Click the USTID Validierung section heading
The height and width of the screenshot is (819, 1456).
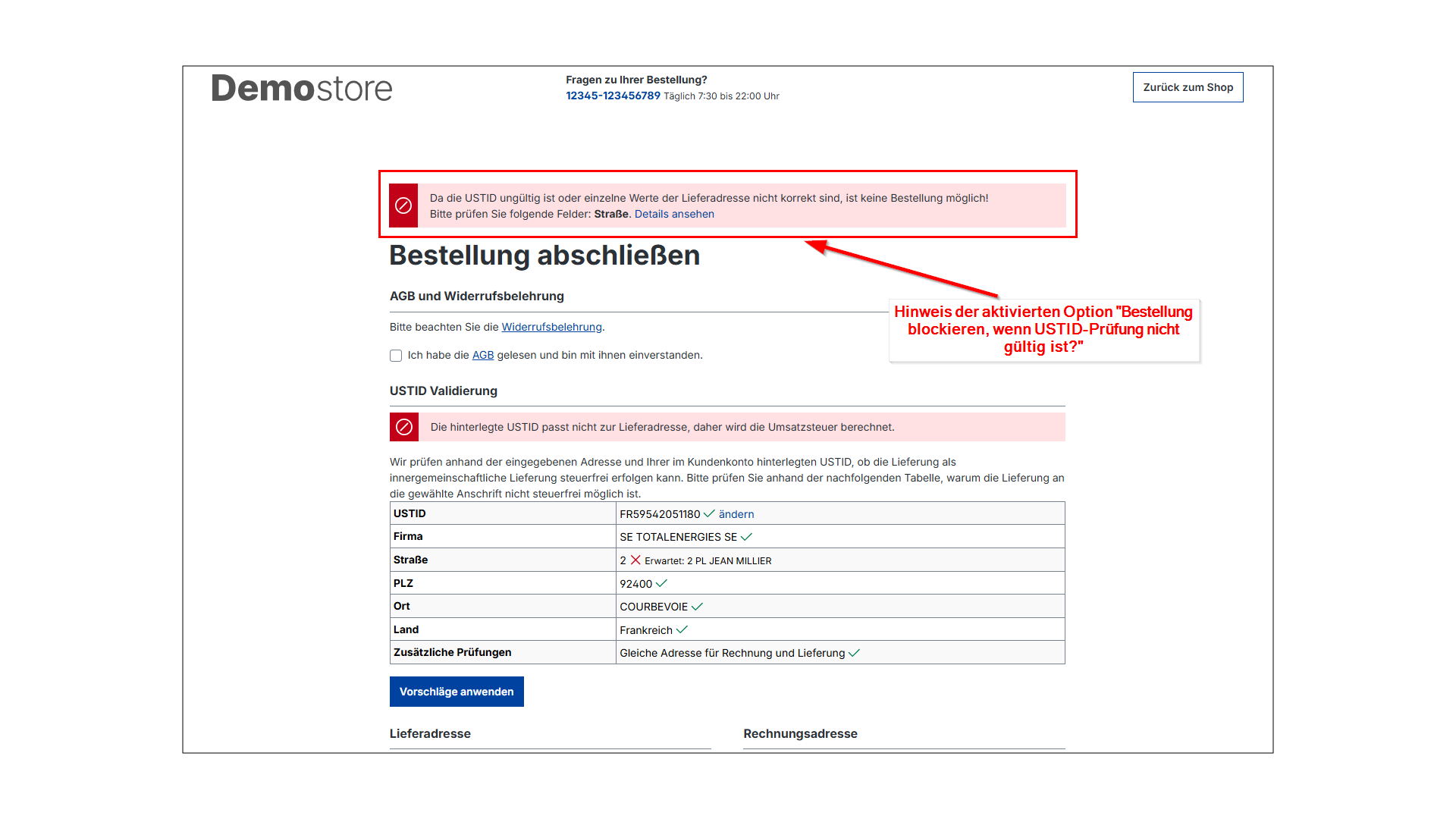[x=444, y=391]
